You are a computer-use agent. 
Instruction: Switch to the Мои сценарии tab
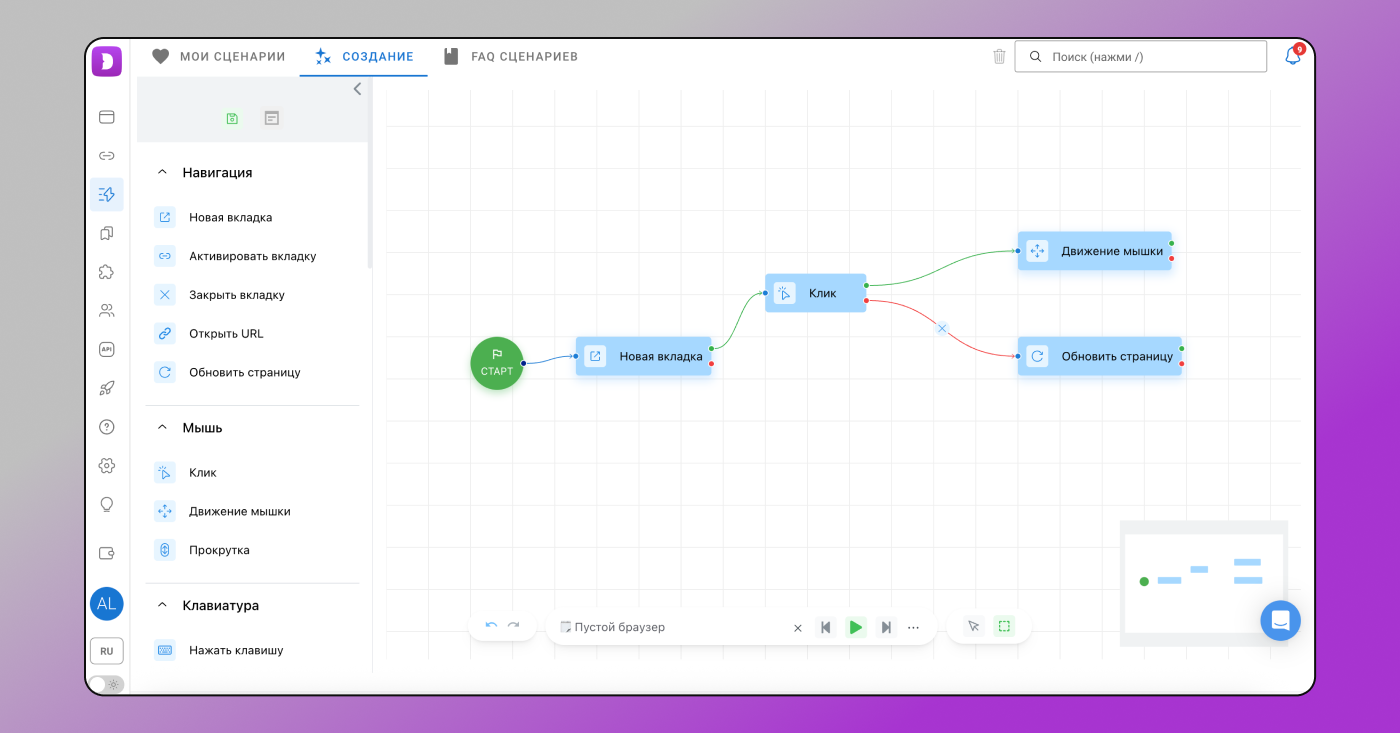pyautogui.click(x=219, y=57)
